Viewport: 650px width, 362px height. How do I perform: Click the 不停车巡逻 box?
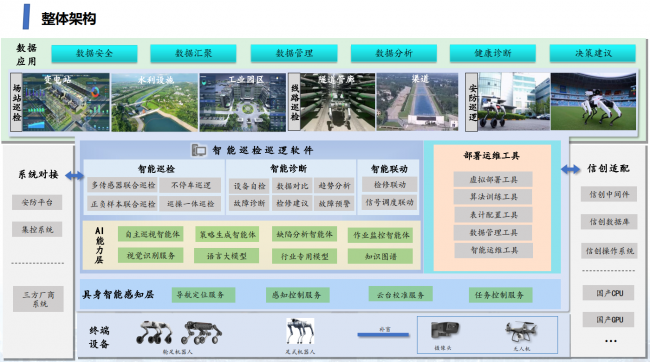click(x=191, y=185)
